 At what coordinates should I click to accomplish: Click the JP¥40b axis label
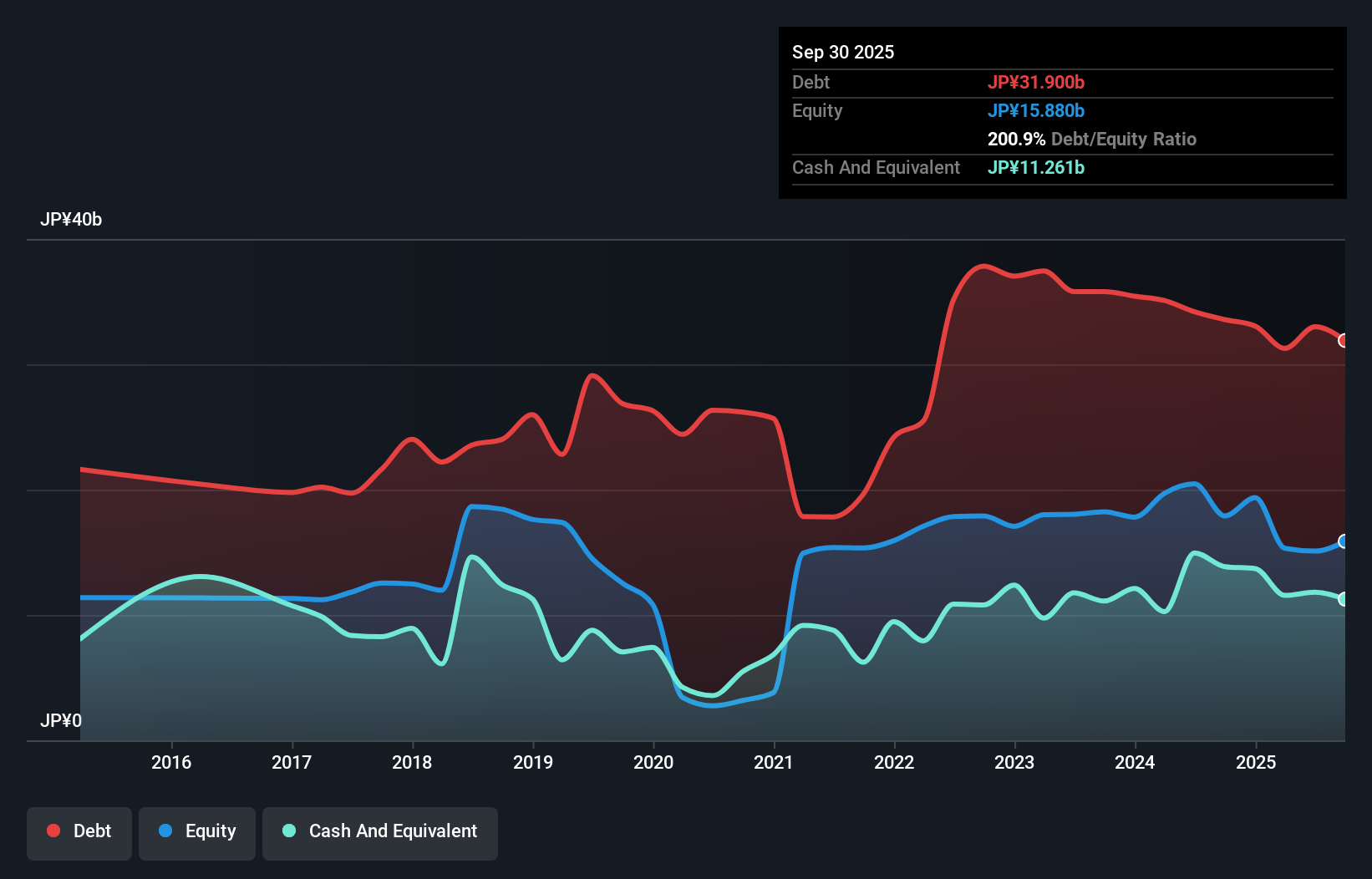(x=72, y=220)
